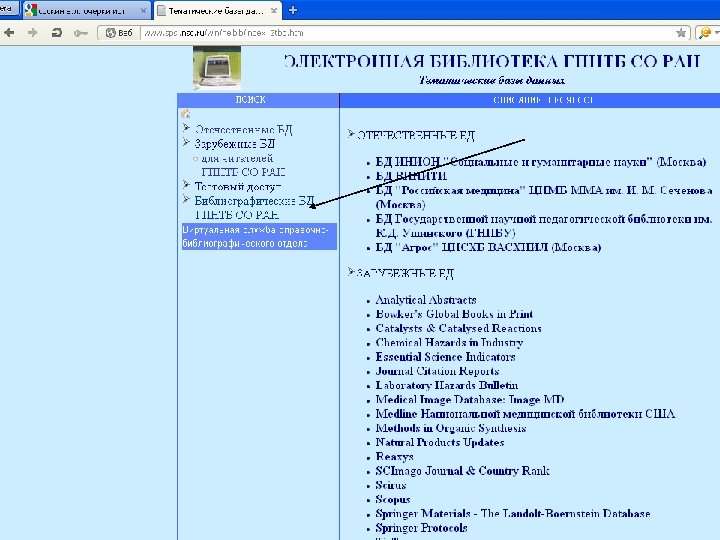Open БД ВИНИТИ link
720x540 pixels.
point(411,176)
